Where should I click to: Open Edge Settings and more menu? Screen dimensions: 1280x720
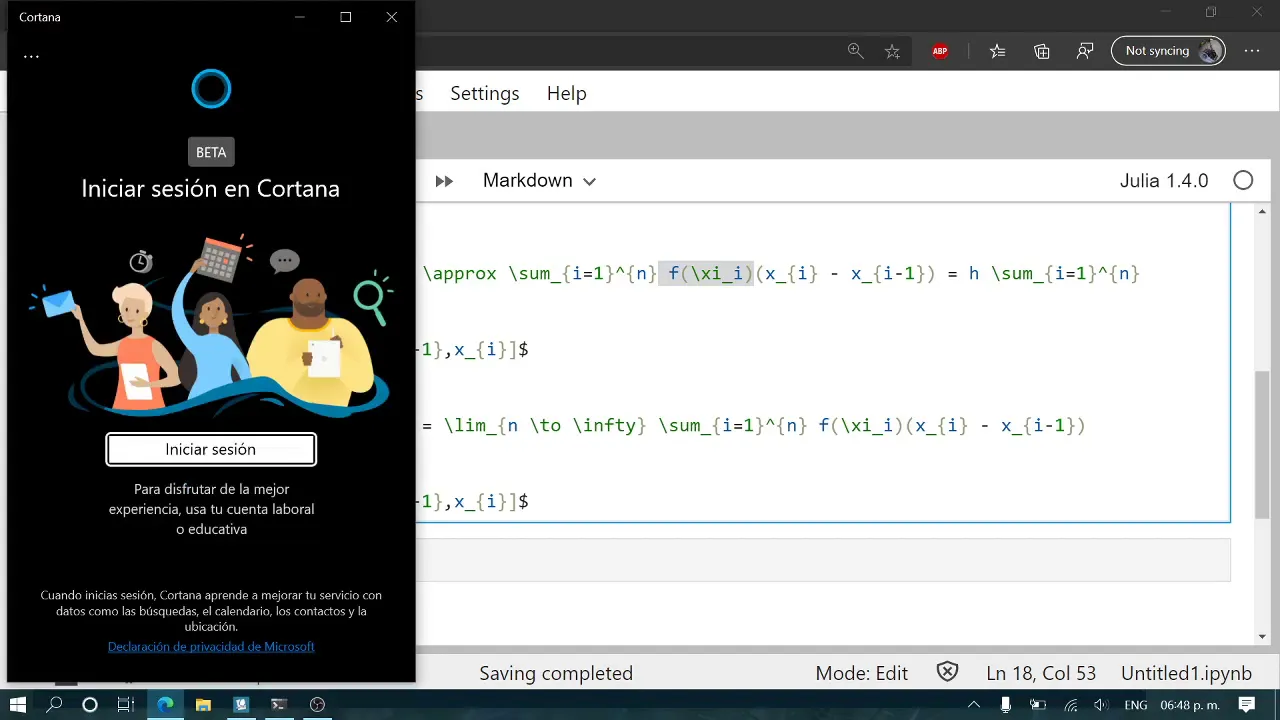click(x=1252, y=51)
